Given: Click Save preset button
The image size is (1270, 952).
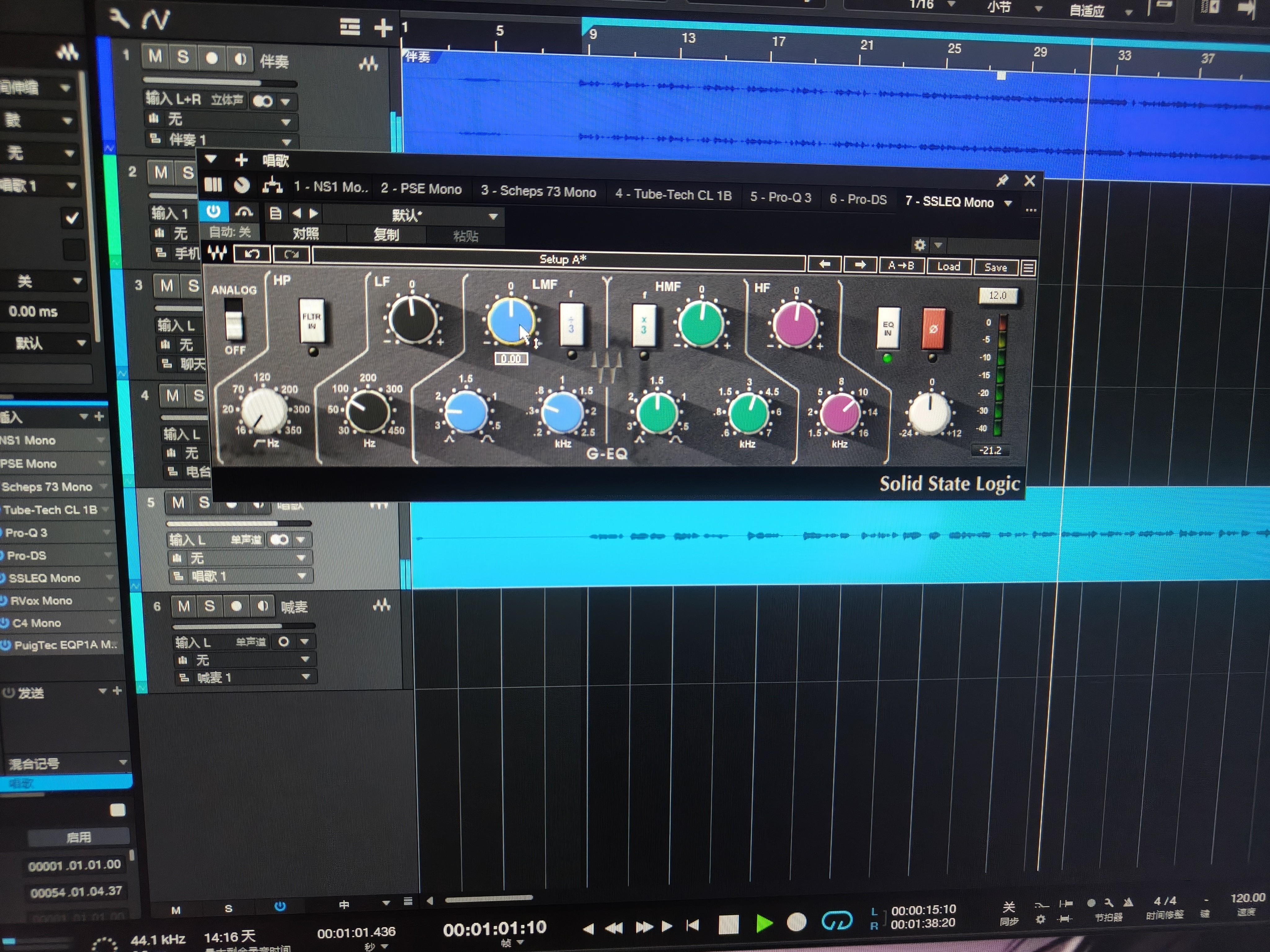Looking at the screenshot, I should coord(996,267).
